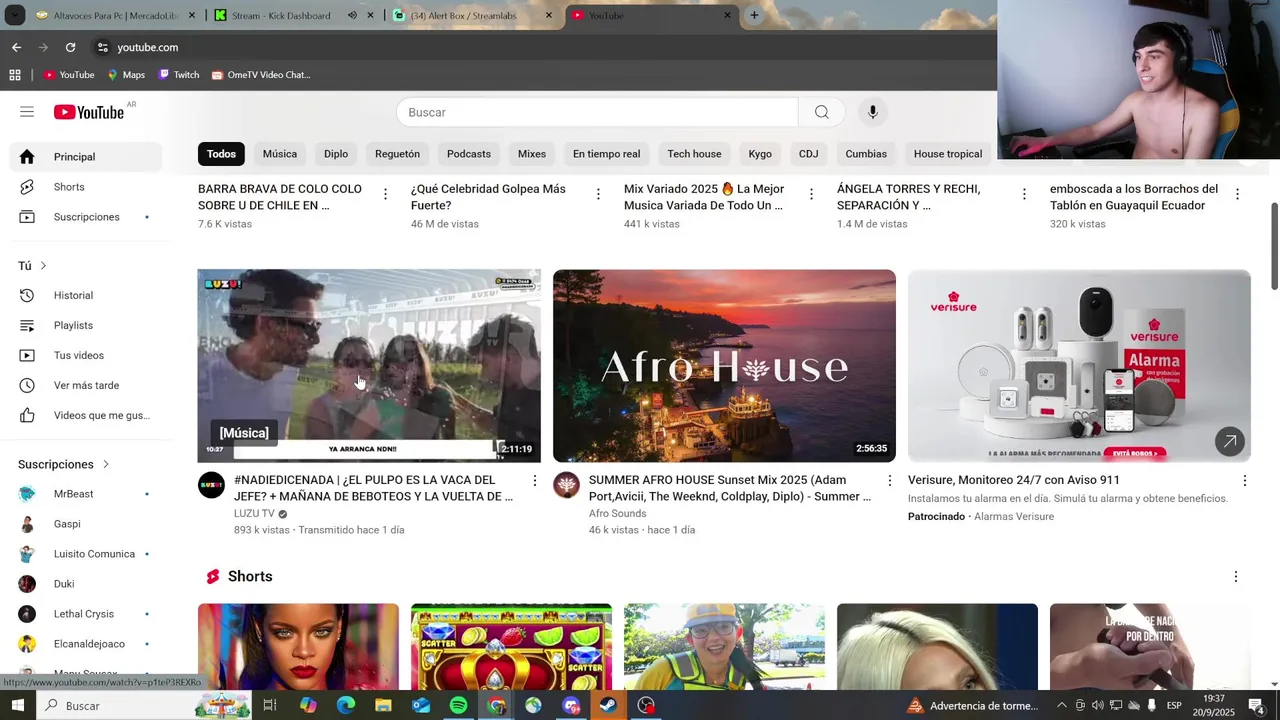Open the slot machine Short thumbnail
Viewport: 1280px width, 720px height.
point(511,647)
